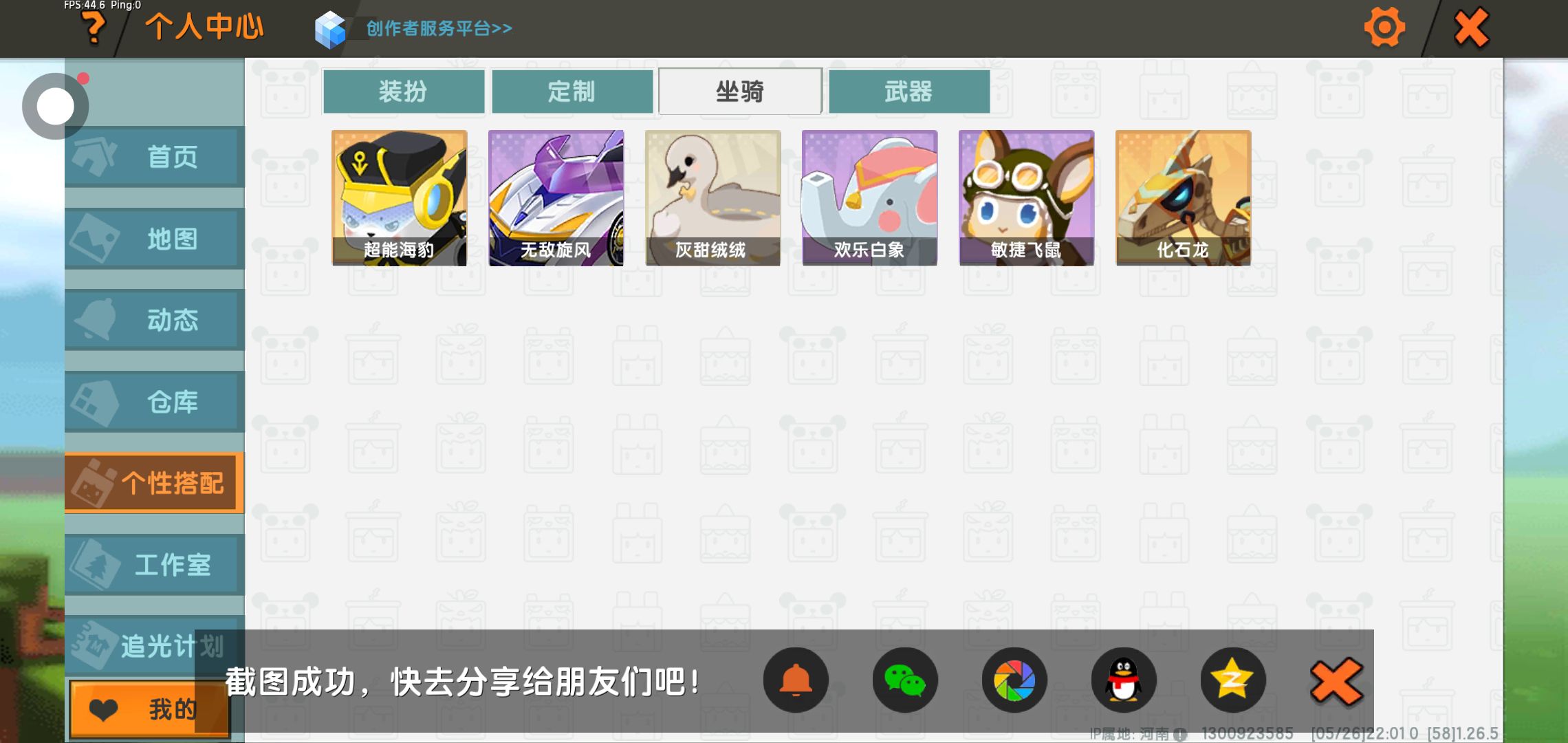Select the 超能海豹 mount thumbnail
Screen dimensions: 1568x743
[400, 198]
